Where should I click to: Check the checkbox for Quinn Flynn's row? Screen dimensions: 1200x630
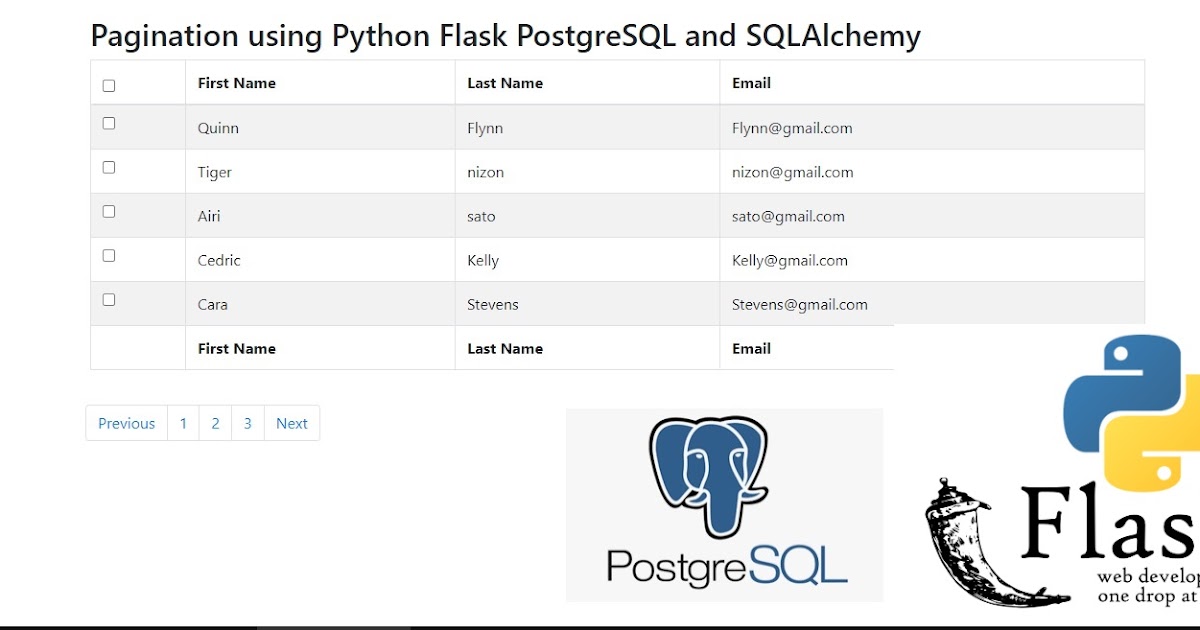[x=108, y=122]
